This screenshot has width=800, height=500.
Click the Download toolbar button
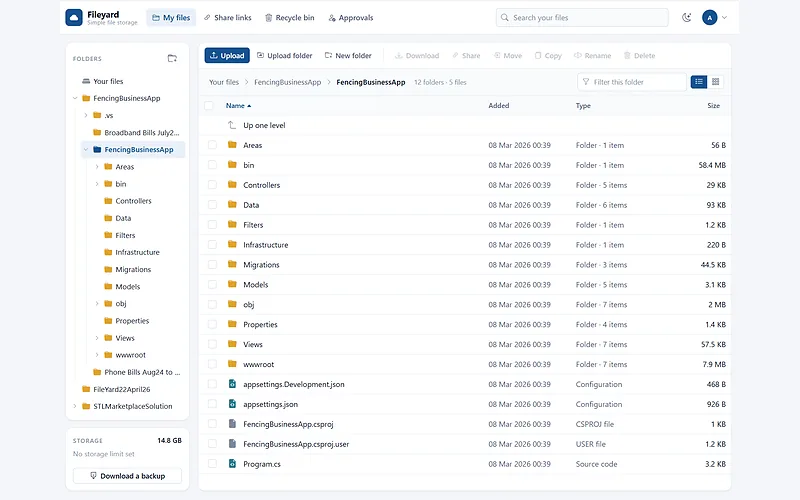point(417,56)
